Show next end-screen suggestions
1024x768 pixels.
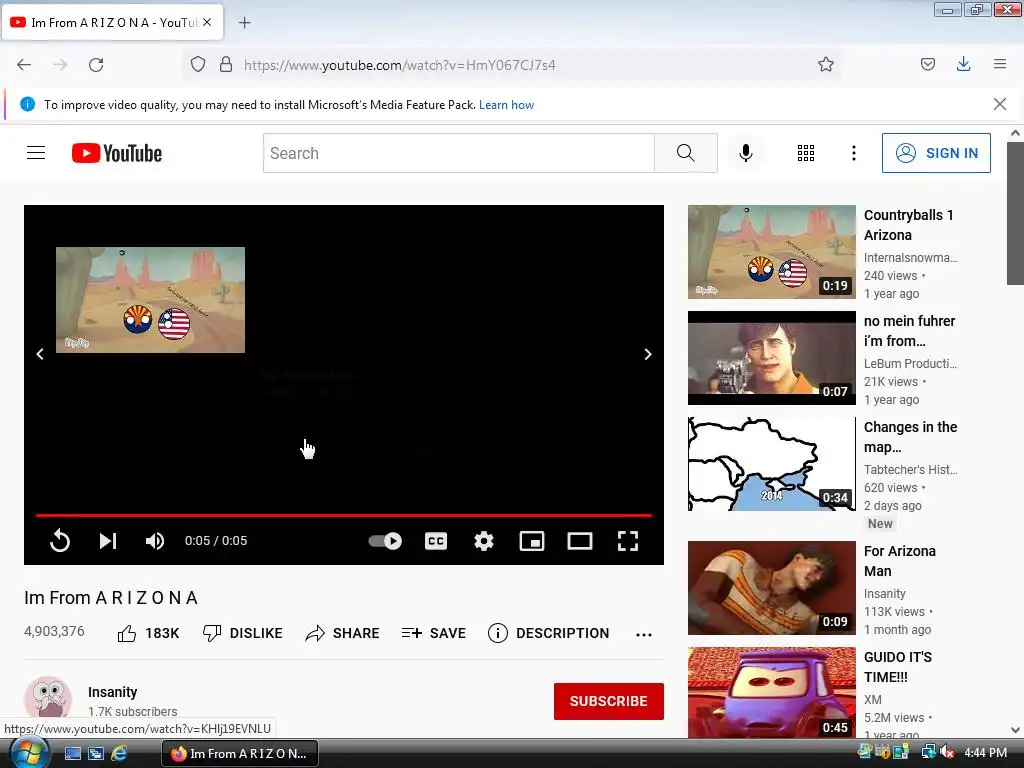coord(648,354)
